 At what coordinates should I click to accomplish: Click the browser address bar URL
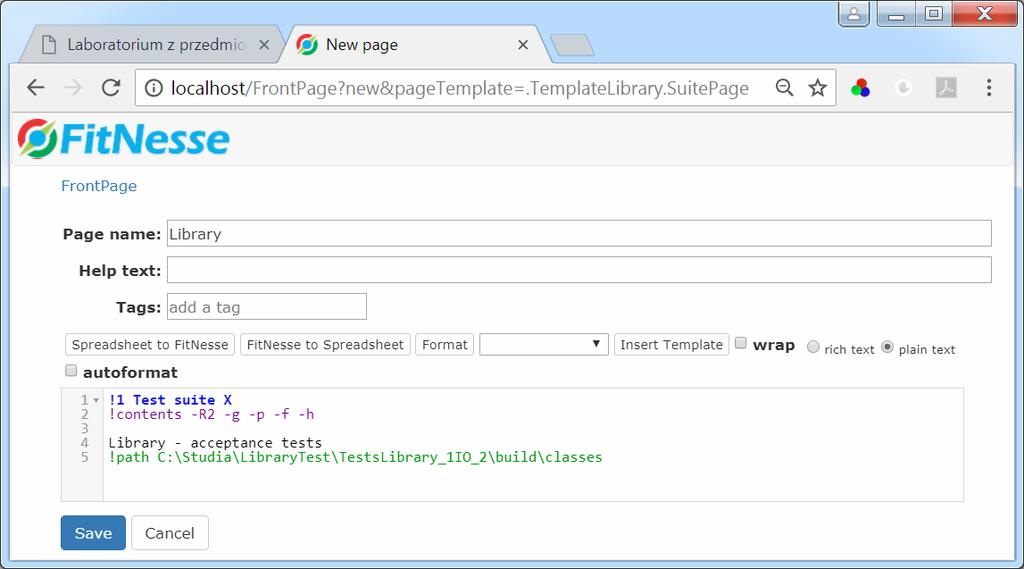(459, 88)
